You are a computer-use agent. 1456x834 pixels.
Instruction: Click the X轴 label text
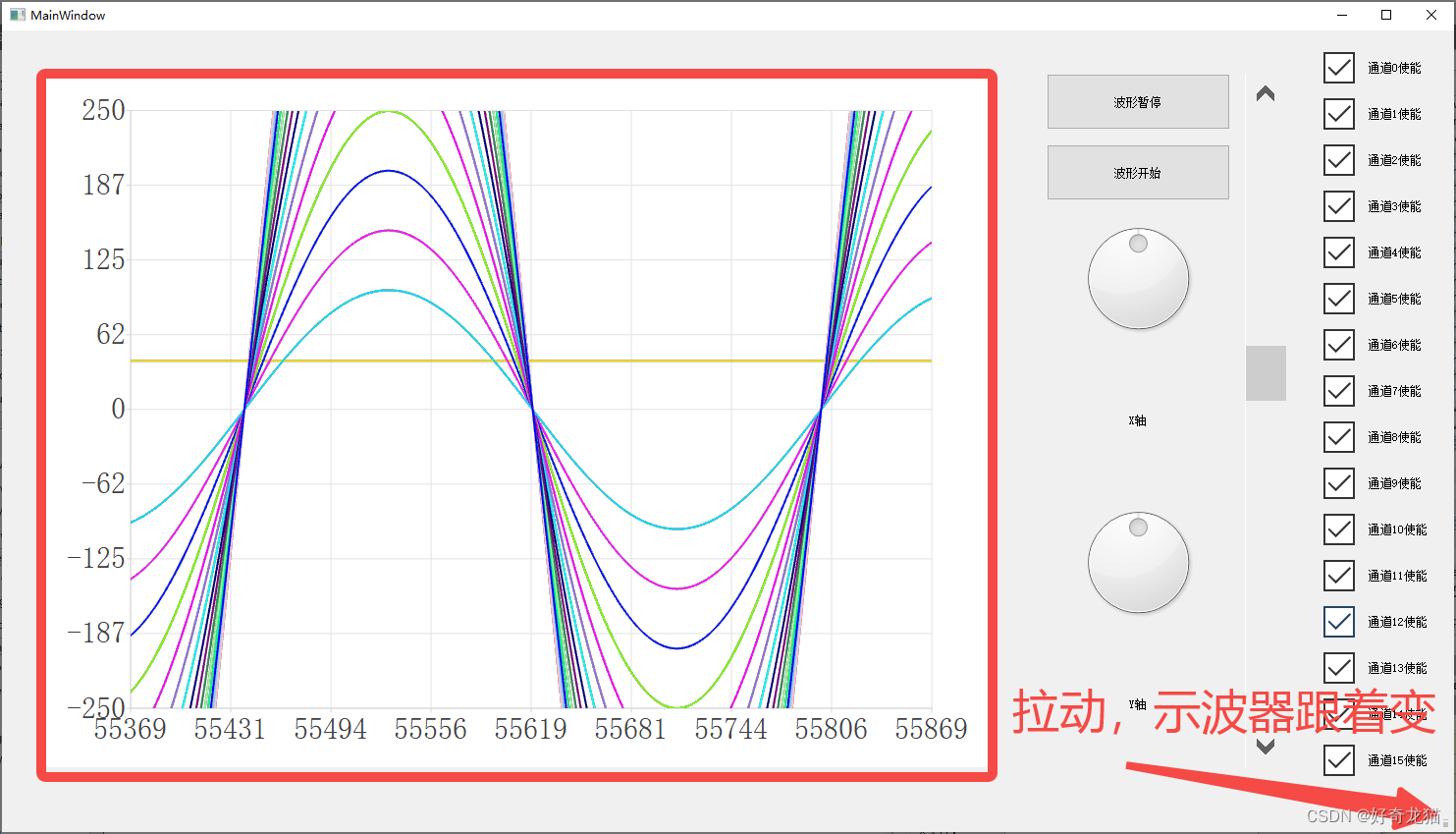click(x=1138, y=420)
